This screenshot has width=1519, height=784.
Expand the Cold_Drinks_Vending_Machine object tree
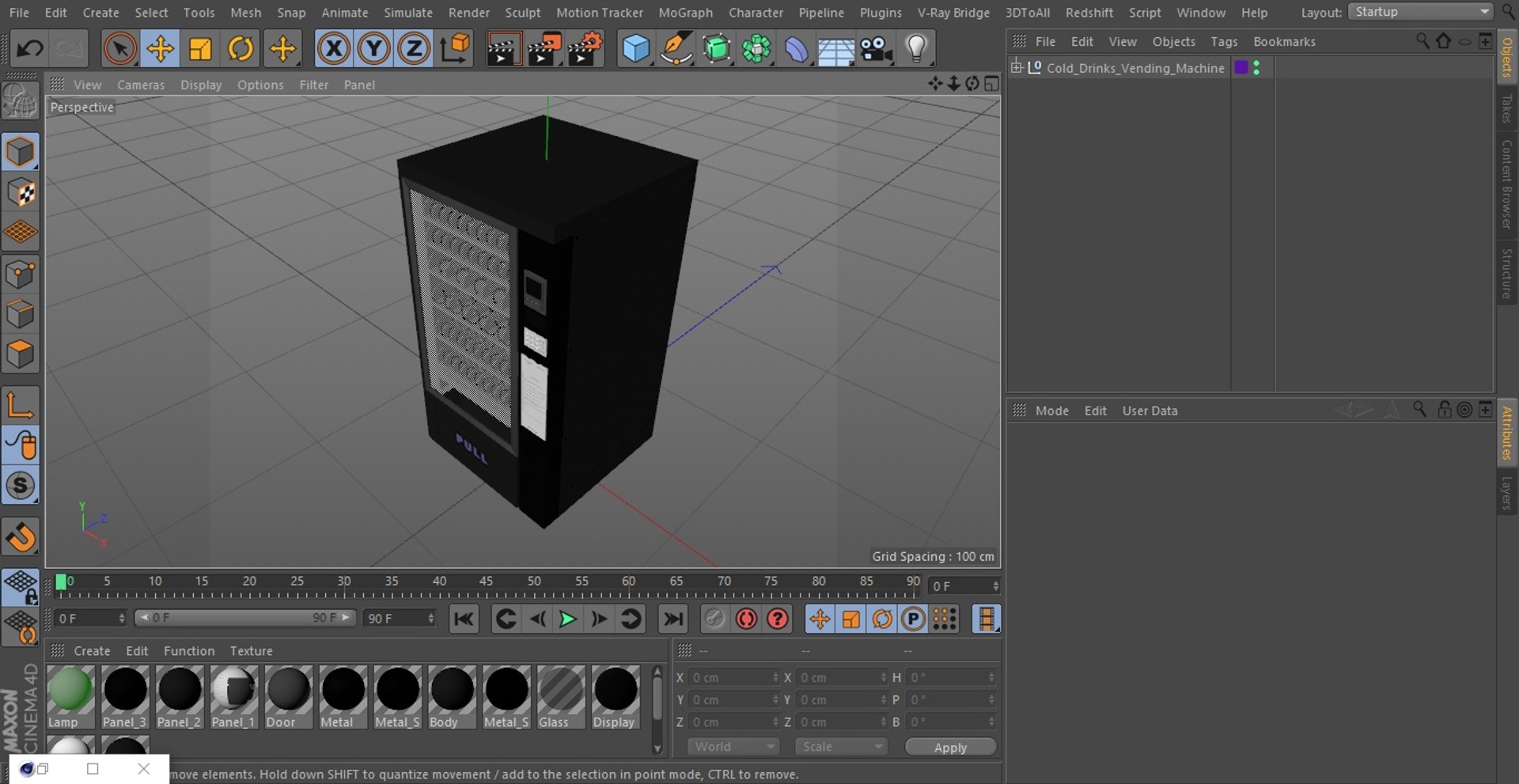tap(1017, 67)
